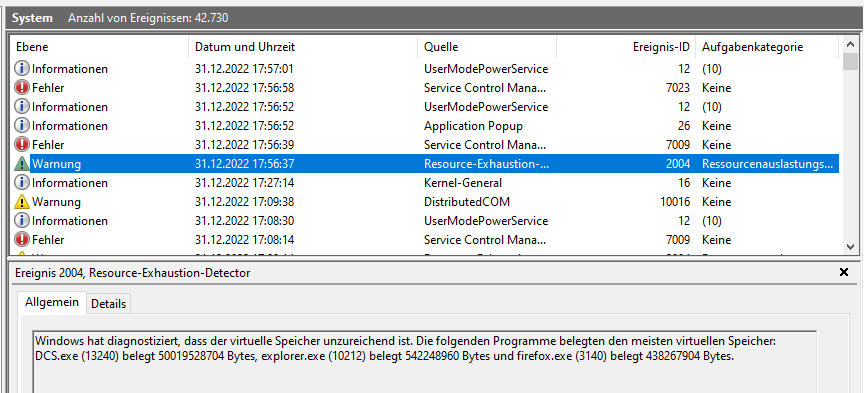864x393 pixels.
Task: Click the info icon of the 17:57:01 event
Action: click(x=21, y=69)
